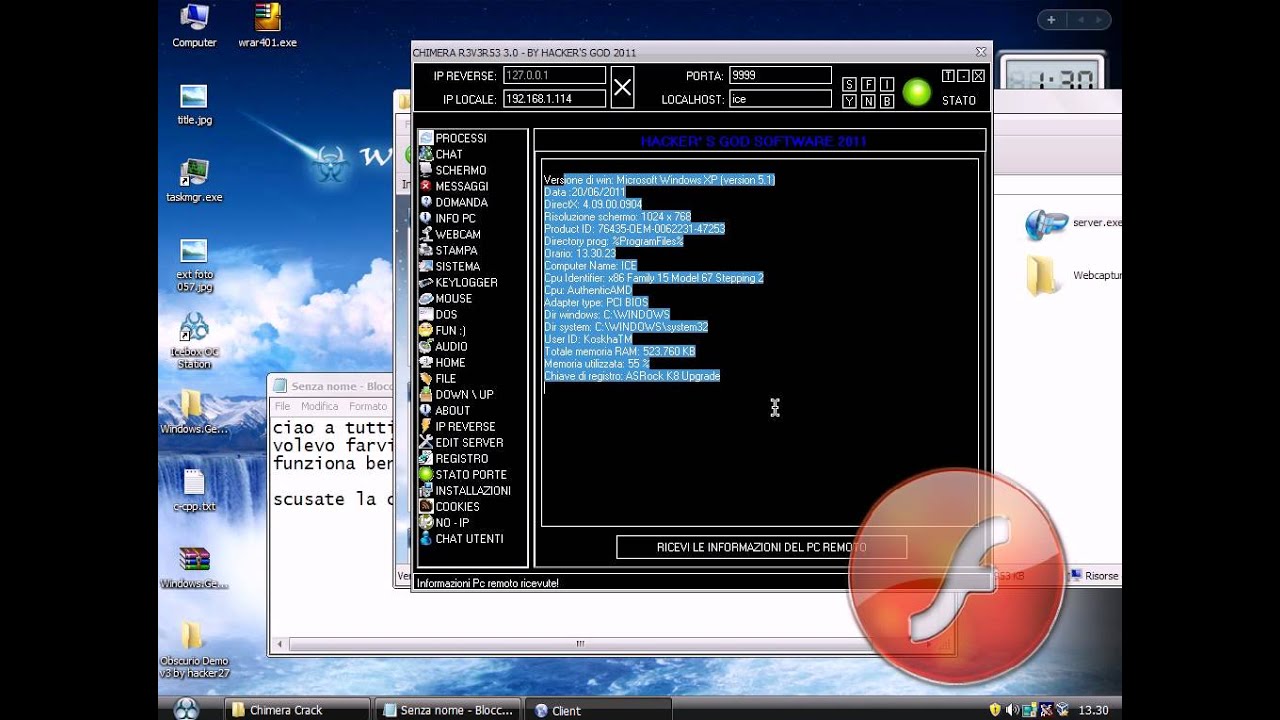Click the Start orb button
Image resolution: width=1280 pixels, height=720 pixels.
click(x=186, y=709)
